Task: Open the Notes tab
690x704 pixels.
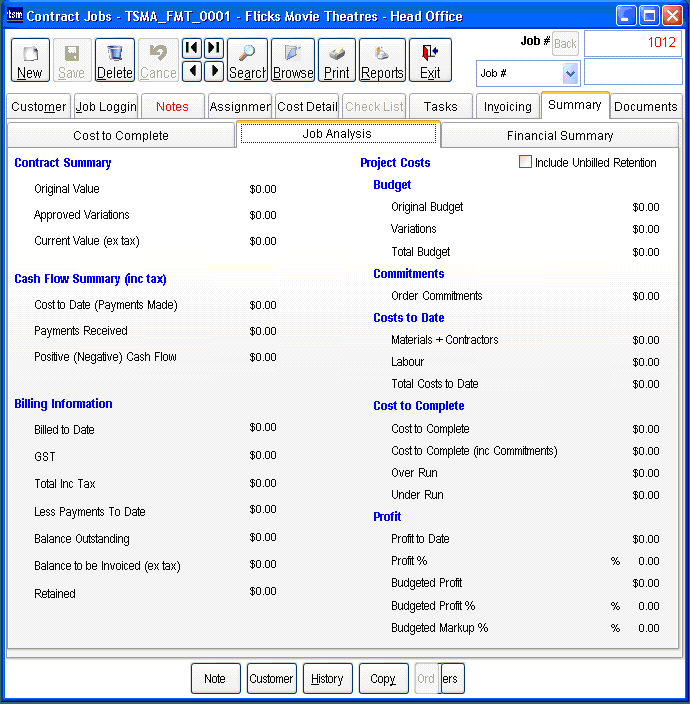Action: (x=172, y=107)
